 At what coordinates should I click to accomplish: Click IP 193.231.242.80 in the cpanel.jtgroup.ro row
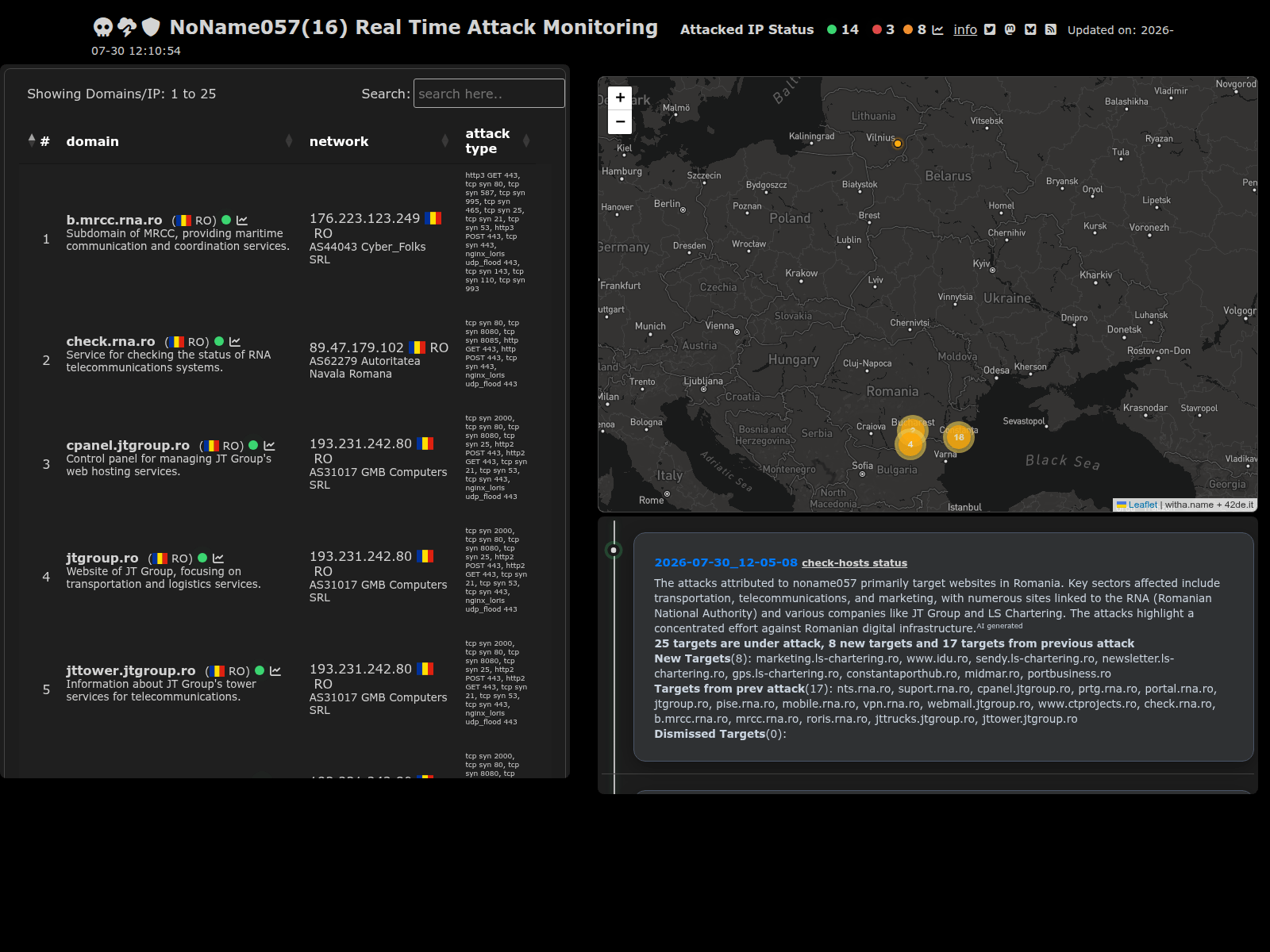coord(360,443)
